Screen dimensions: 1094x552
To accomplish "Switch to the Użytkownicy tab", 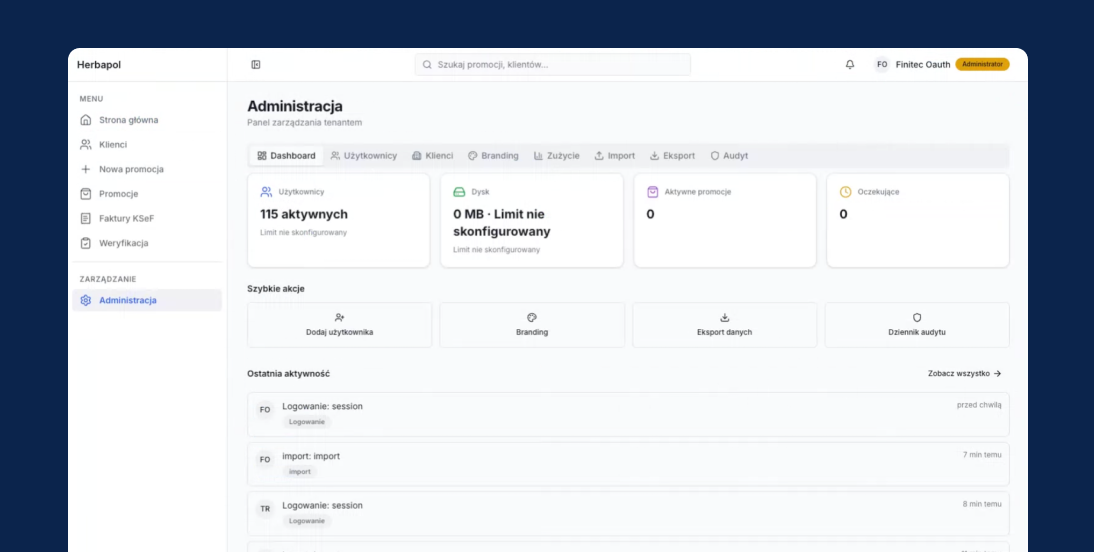I will click(x=363, y=156).
